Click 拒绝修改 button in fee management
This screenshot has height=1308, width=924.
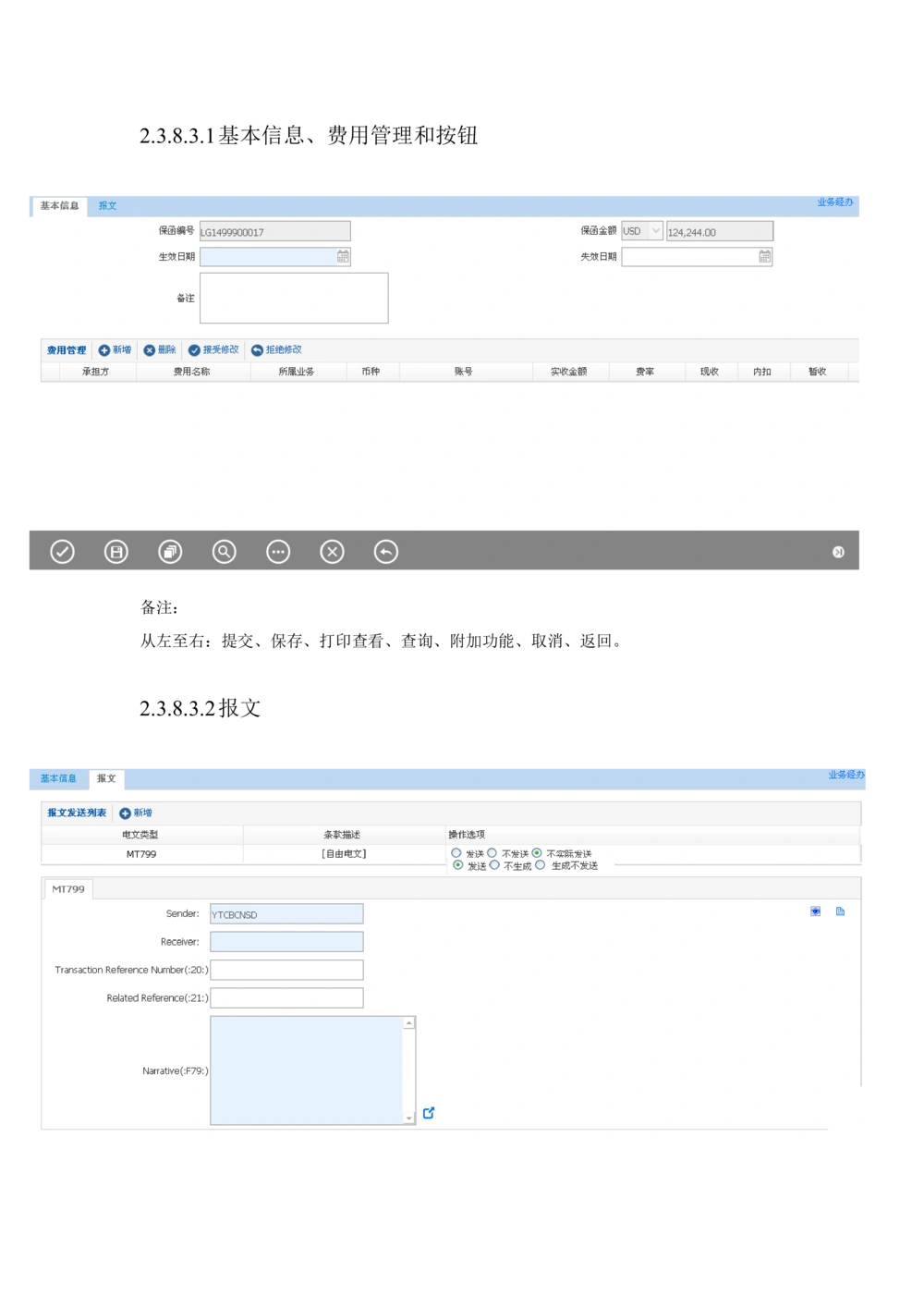276,350
